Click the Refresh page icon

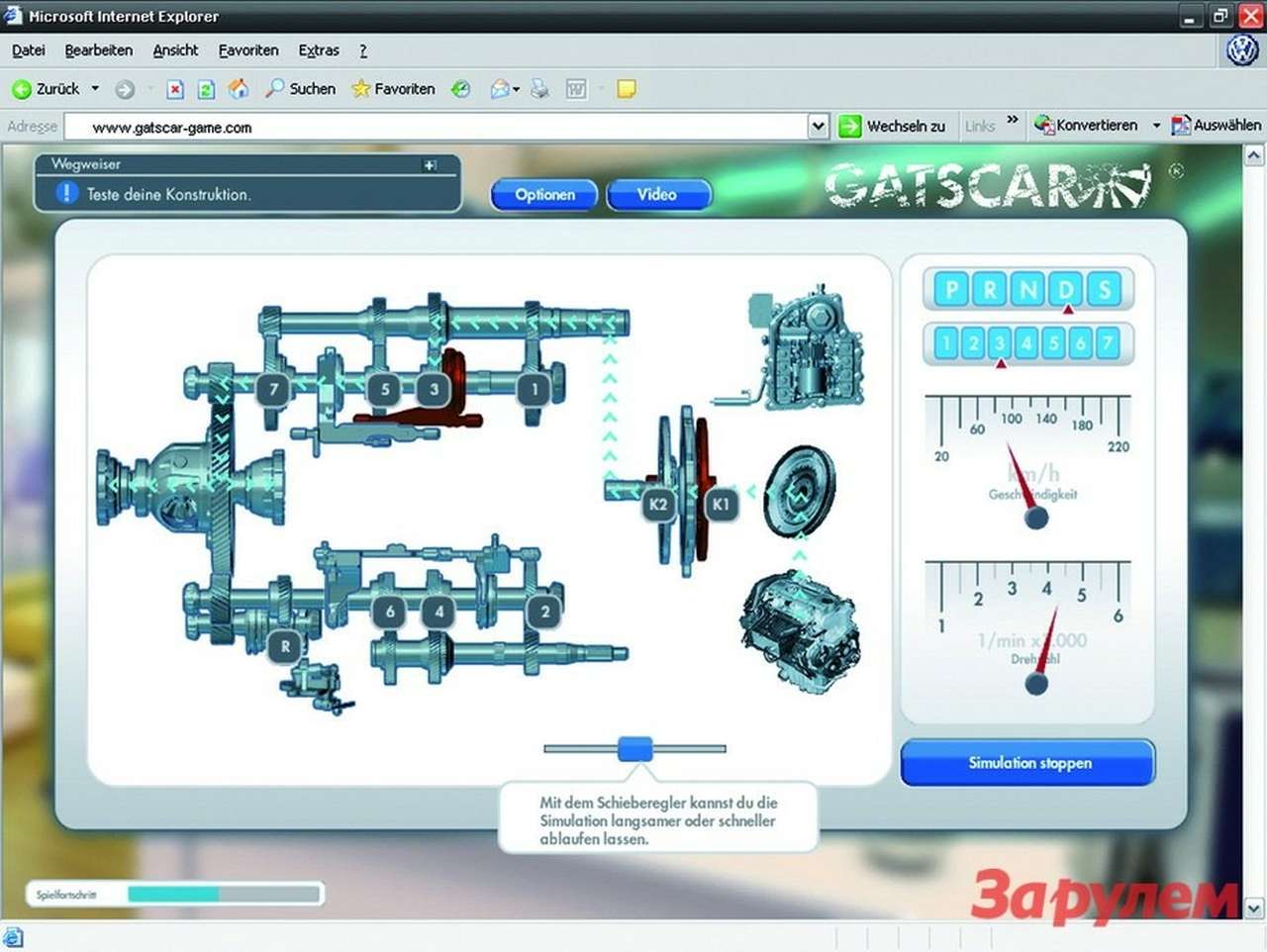pos(206,89)
